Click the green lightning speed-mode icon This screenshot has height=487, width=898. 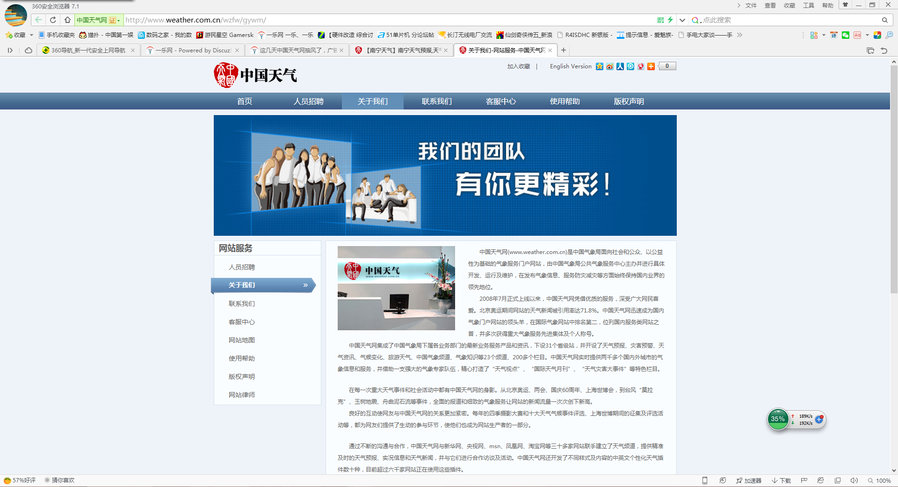[670, 20]
